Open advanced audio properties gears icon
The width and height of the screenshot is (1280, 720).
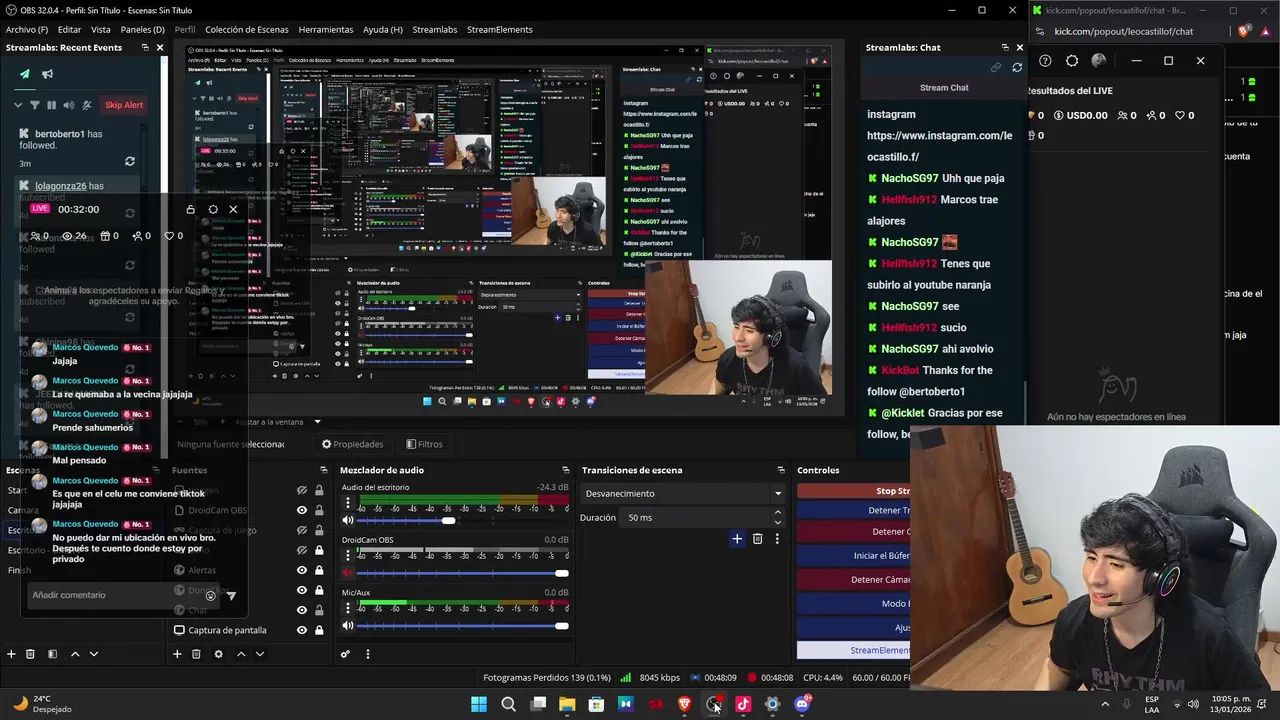(x=345, y=654)
